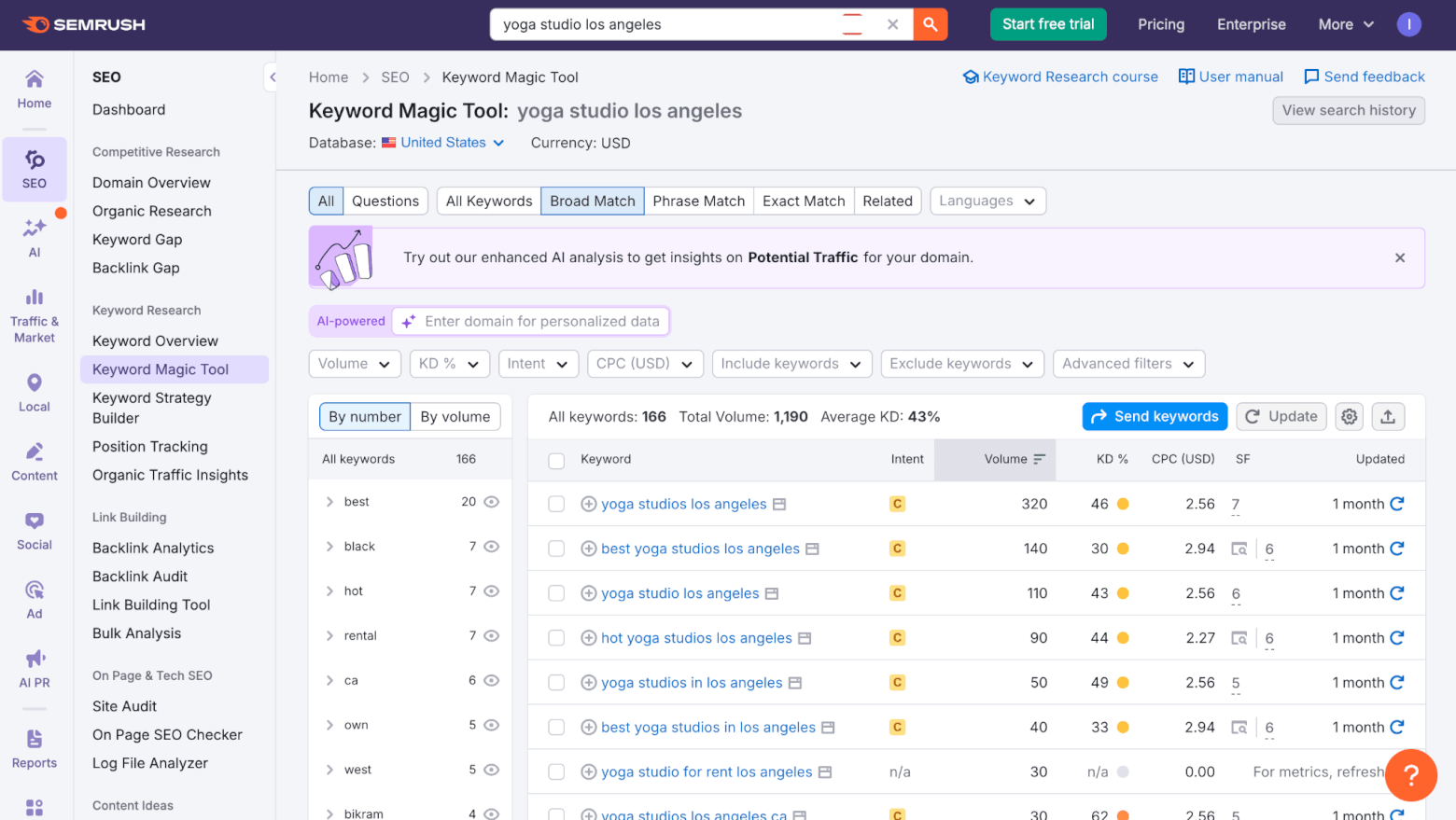Switch to the Questions tab
The image size is (1456, 820).
385,201
